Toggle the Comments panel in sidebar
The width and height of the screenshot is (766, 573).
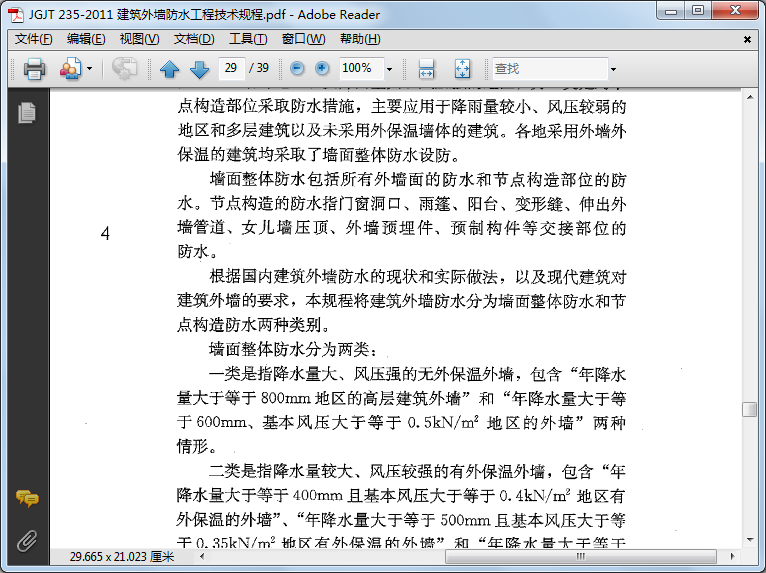(x=27, y=498)
